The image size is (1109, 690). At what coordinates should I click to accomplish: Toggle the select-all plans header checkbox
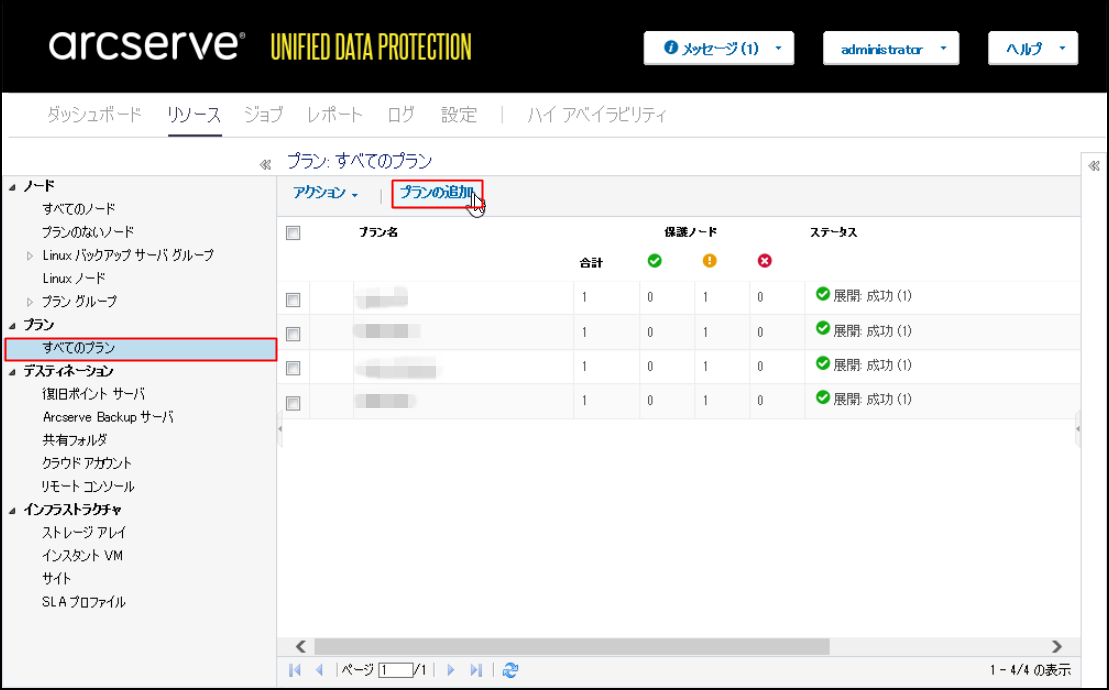(x=293, y=233)
